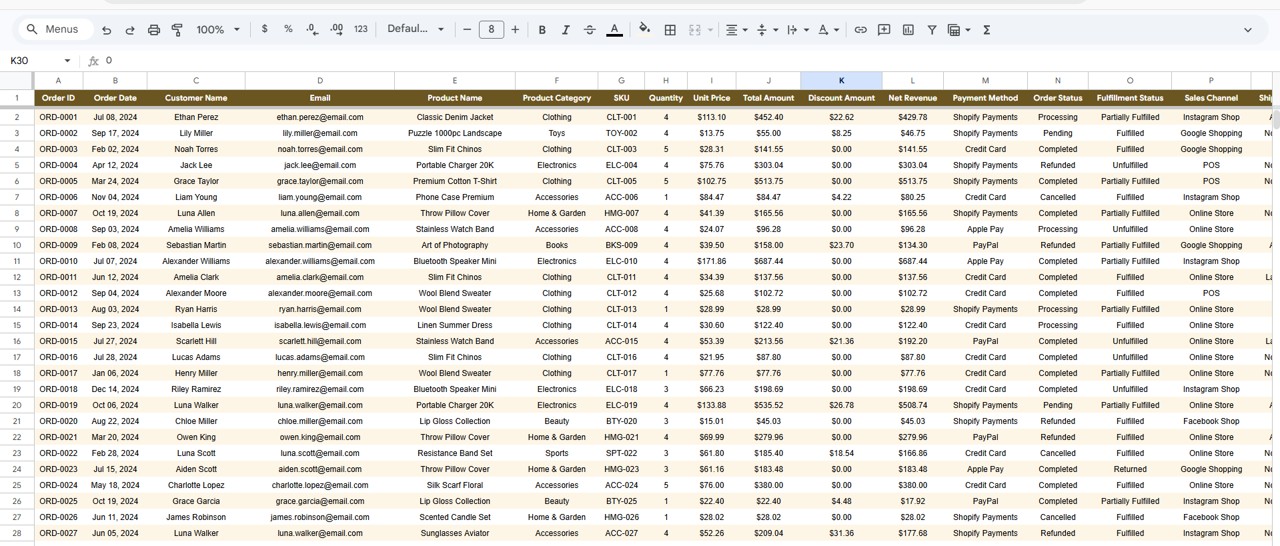The height and width of the screenshot is (546, 1280).
Task: Click the Insert link icon
Action: (x=860, y=30)
